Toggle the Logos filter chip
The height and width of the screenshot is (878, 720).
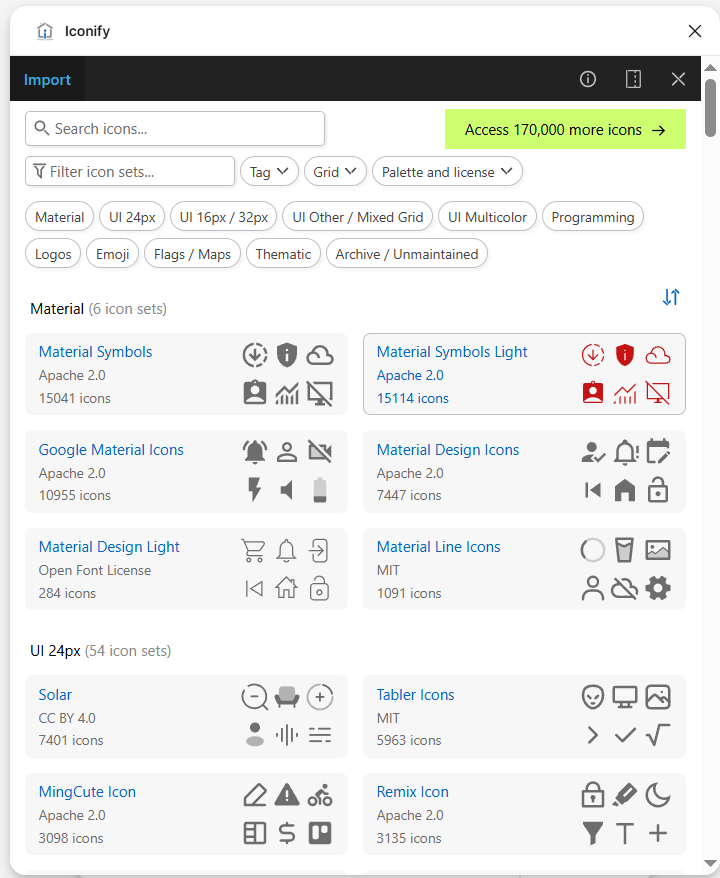pos(53,254)
